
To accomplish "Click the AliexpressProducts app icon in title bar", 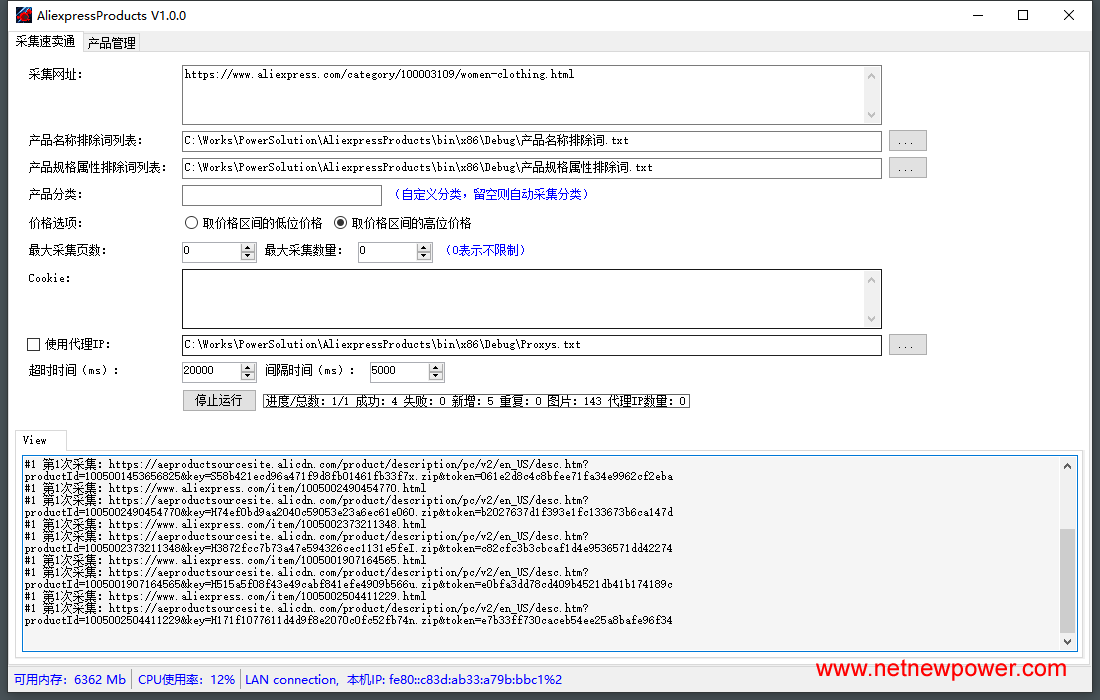I will click(23, 16).
